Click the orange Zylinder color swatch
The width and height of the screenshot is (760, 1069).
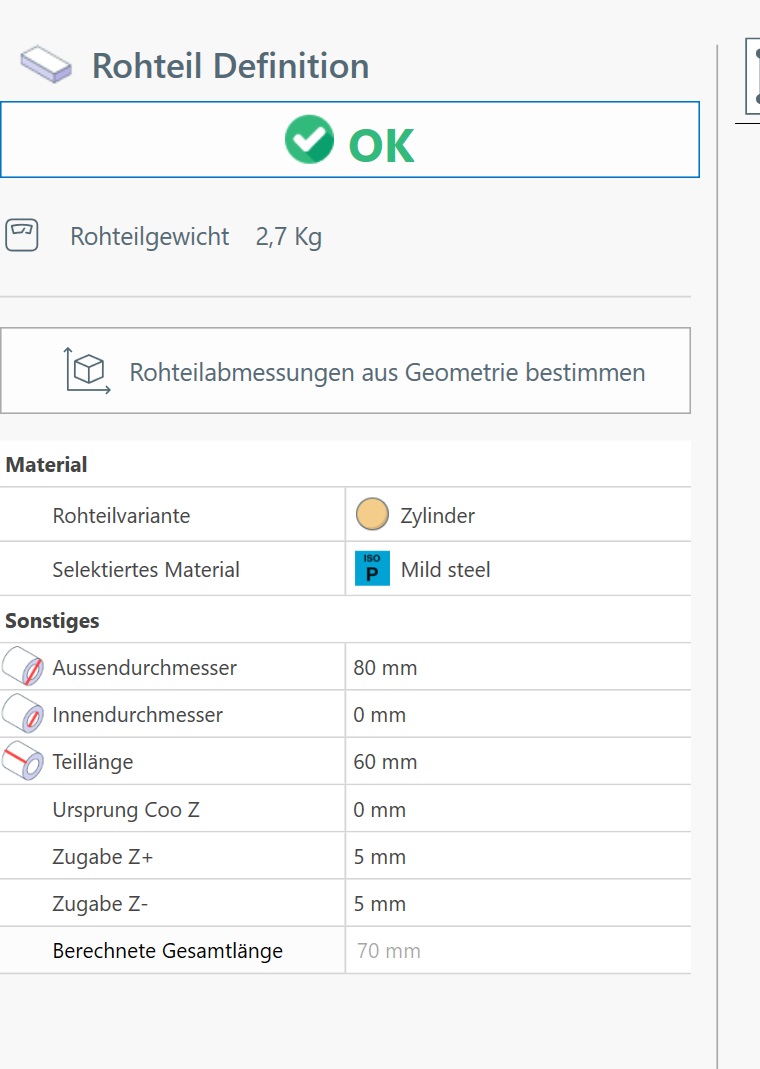372,514
